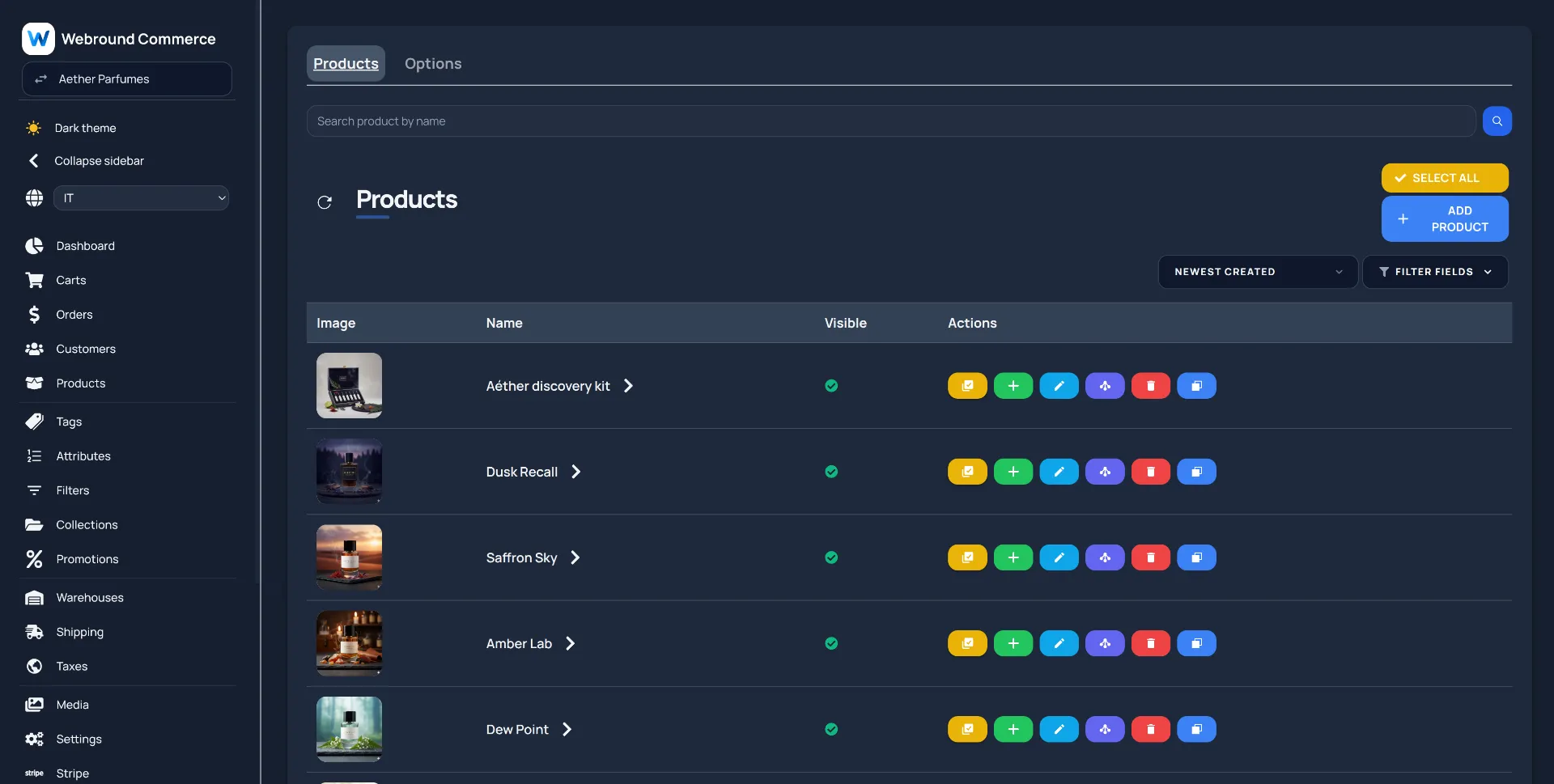Click green plus button for Amber Lab
The width and height of the screenshot is (1554, 784).
click(1013, 643)
